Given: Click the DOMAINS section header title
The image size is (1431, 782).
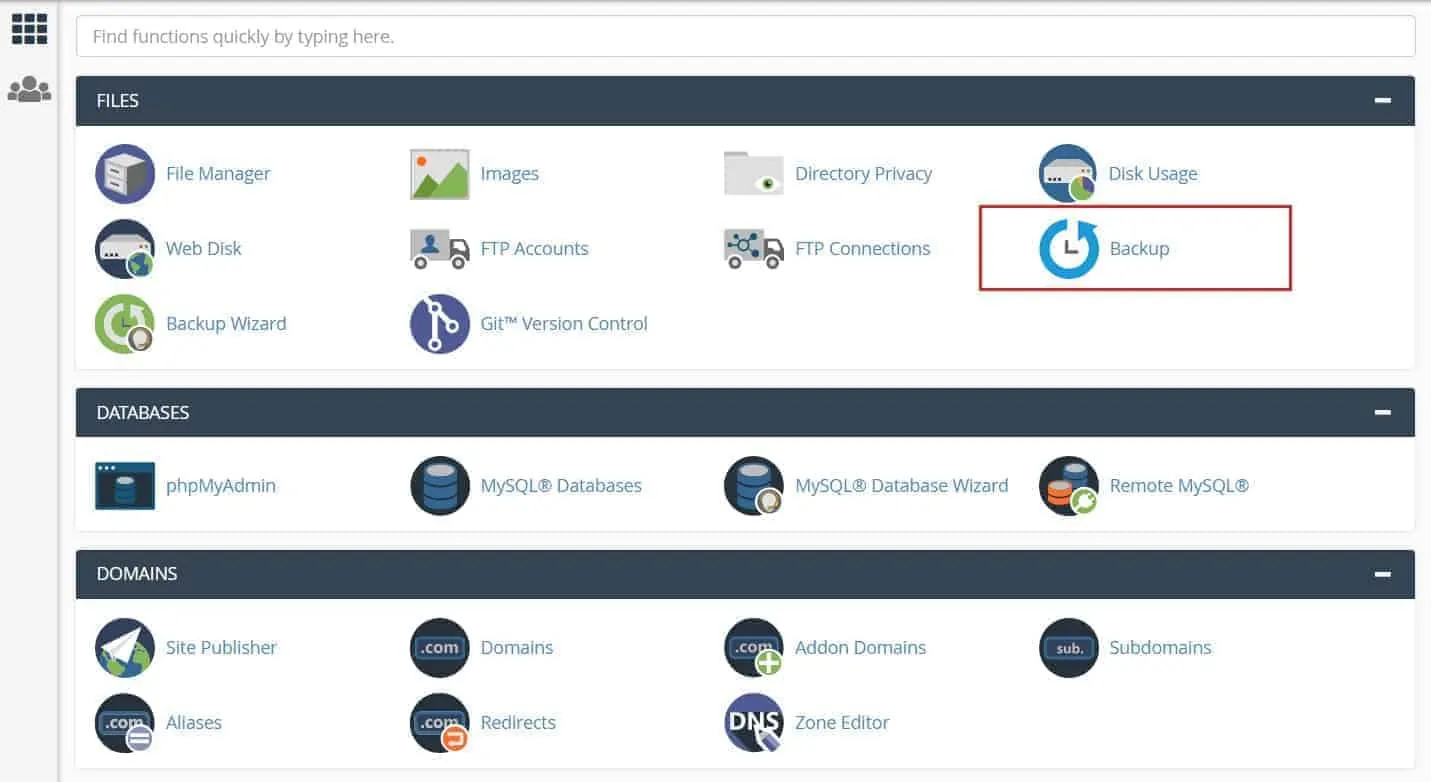Looking at the screenshot, I should point(137,574).
